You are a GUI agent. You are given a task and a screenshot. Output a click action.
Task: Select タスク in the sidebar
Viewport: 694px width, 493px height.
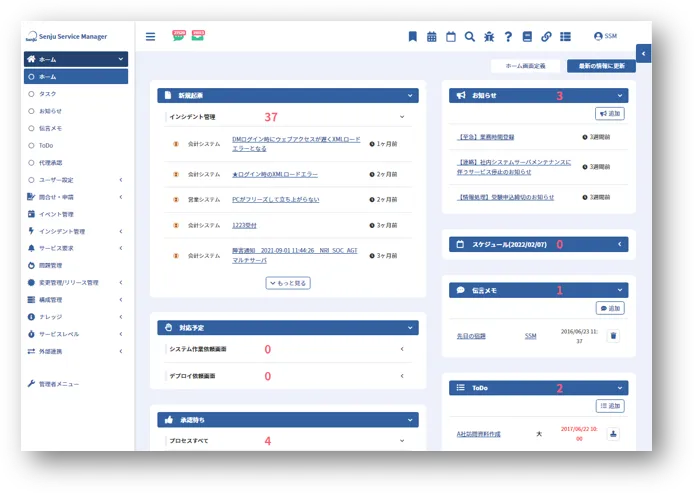(x=48, y=93)
